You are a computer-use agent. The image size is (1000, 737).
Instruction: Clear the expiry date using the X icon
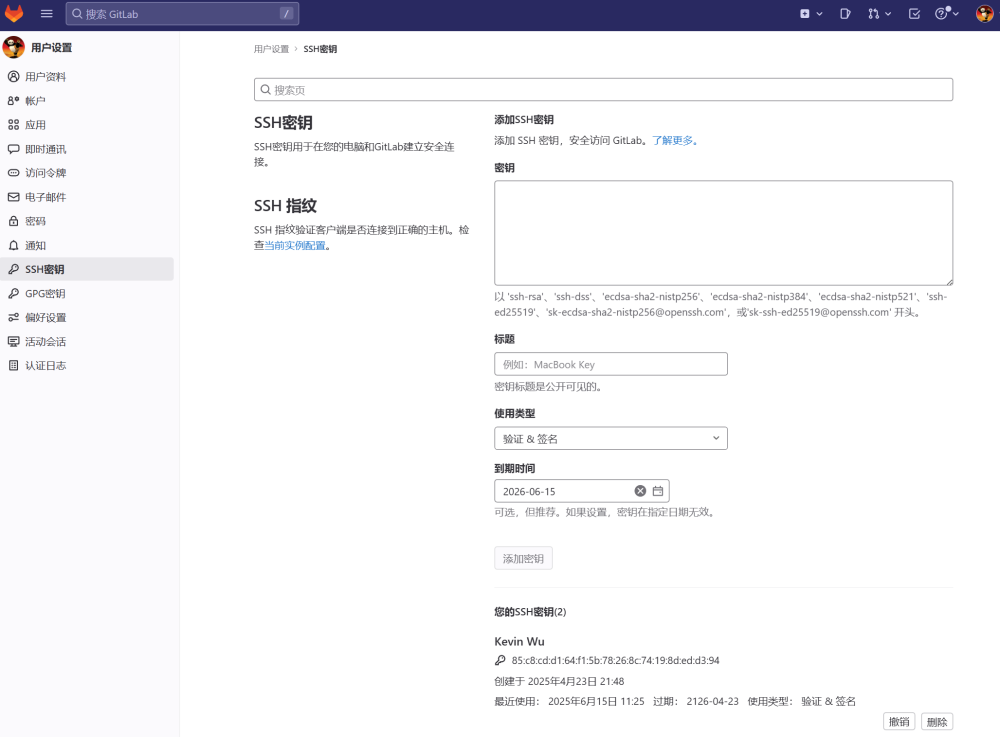point(640,491)
